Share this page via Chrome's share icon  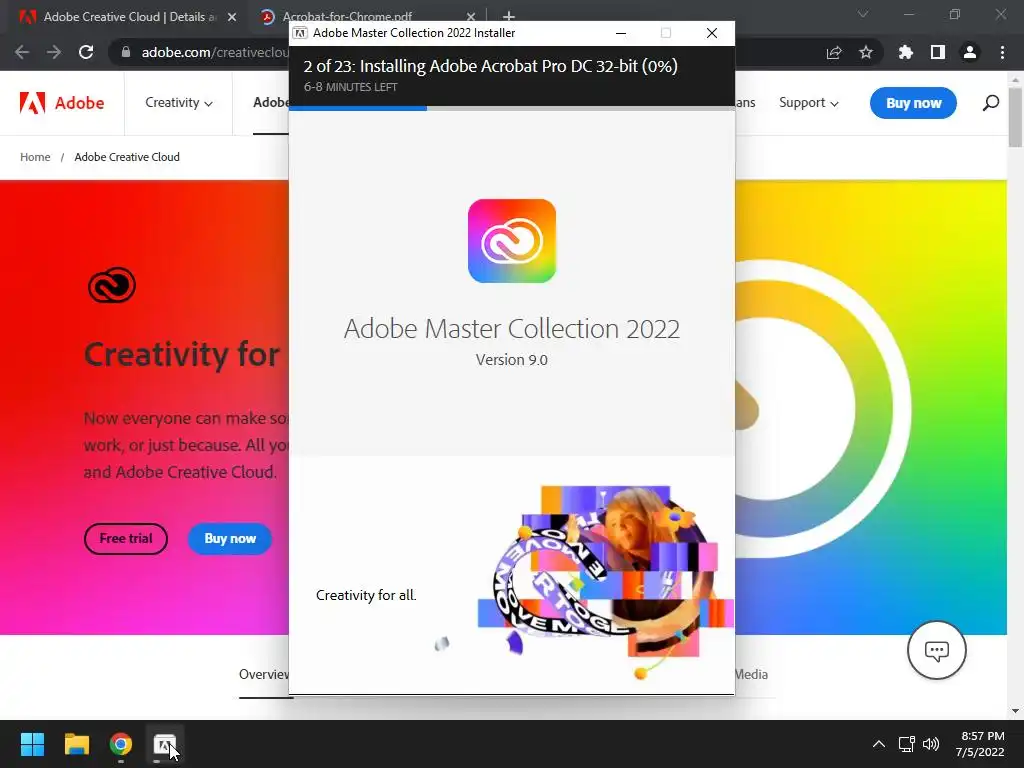pos(834,52)
